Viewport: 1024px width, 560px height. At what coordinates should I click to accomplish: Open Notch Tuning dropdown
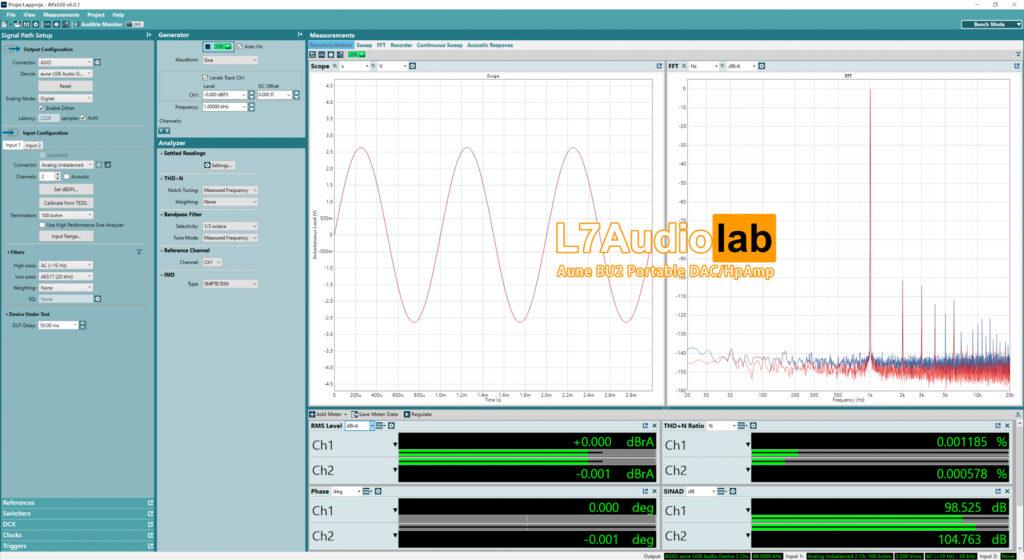pyautogui.click(x=230, y=191)
